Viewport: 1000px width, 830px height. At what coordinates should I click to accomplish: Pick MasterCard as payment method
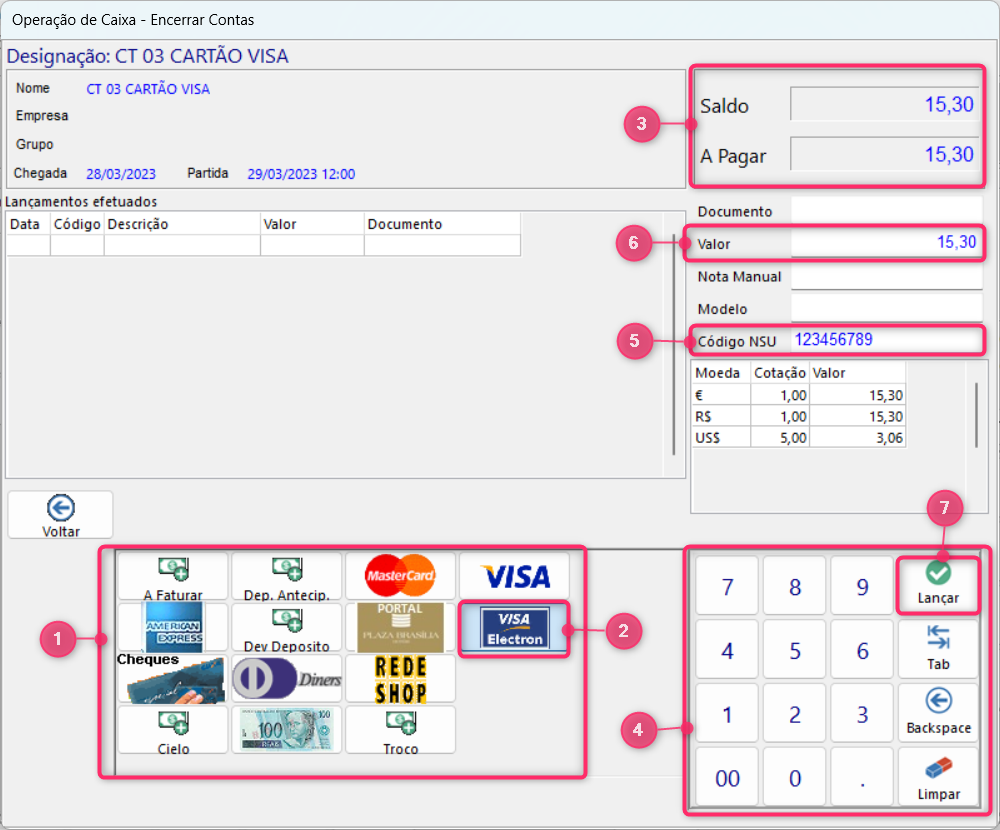click(x=400, y=577)
